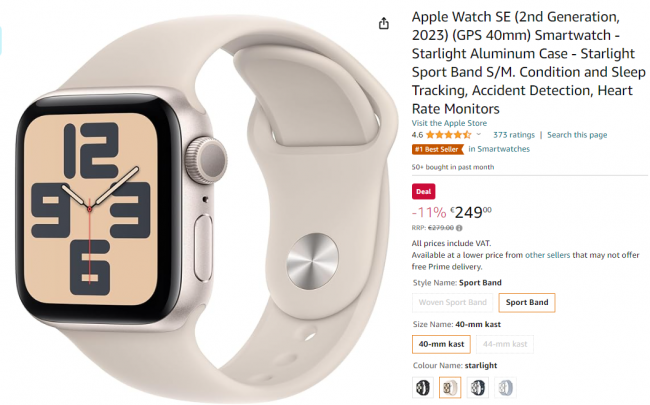Select the first black midnight colour swatch
This screenshot has height=405, width=650.
click(423, 388)
